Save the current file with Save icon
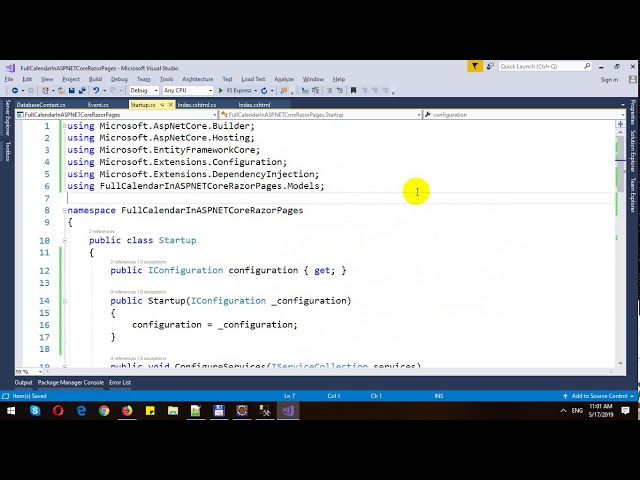640x480 pixels. [x=71, y=91]
